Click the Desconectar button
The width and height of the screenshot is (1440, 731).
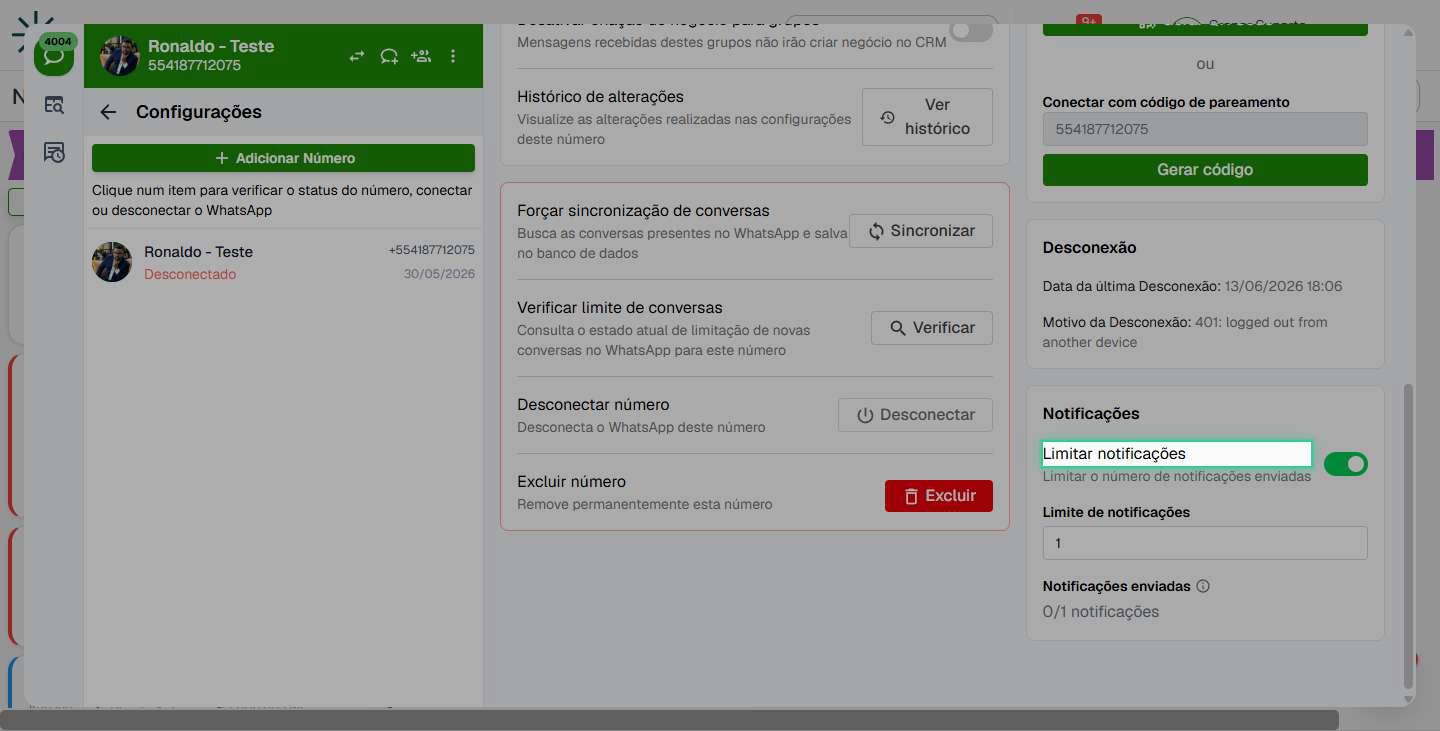(915, 415)
